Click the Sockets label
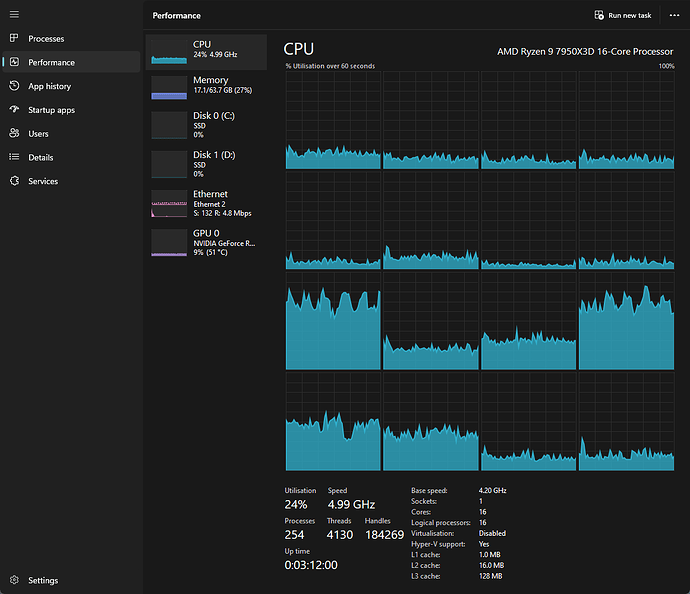This screenshot has width=690, height=594. click(424, 501)
